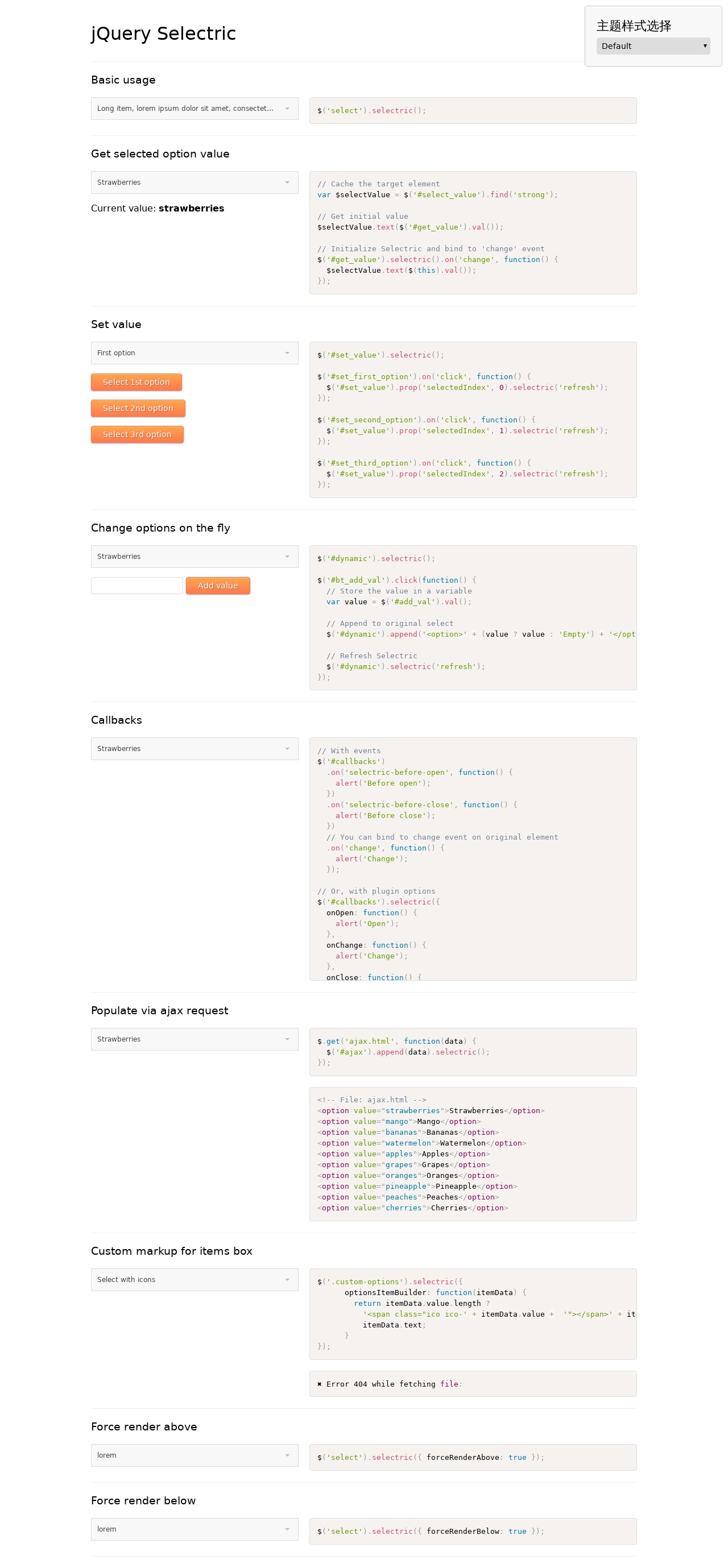The width and height of the screenshot is (728, 1568).
Task: Open the Select with icons dropdown
Action: pyautogui.click(x=194, y=1280)
